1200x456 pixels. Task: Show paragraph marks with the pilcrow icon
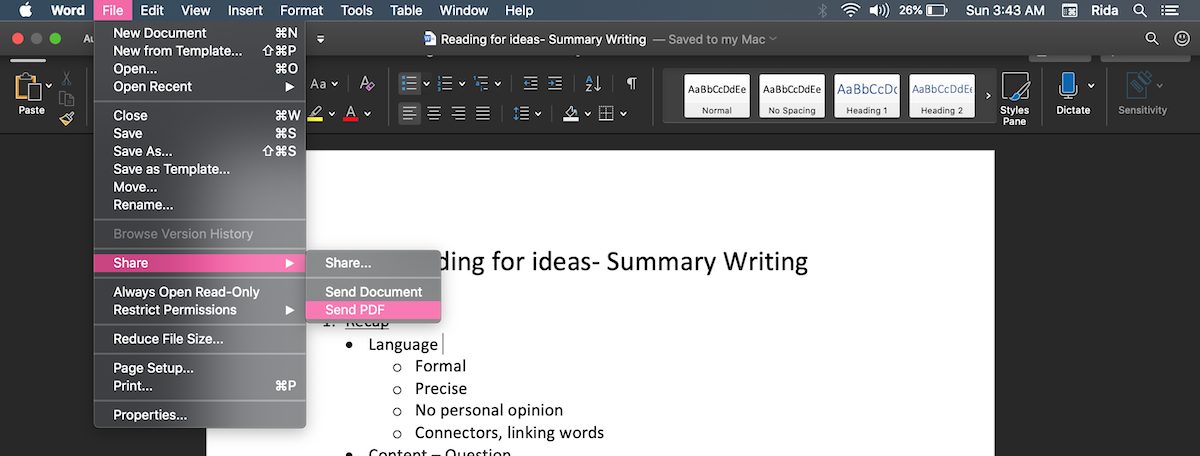(x=631, y=84)
